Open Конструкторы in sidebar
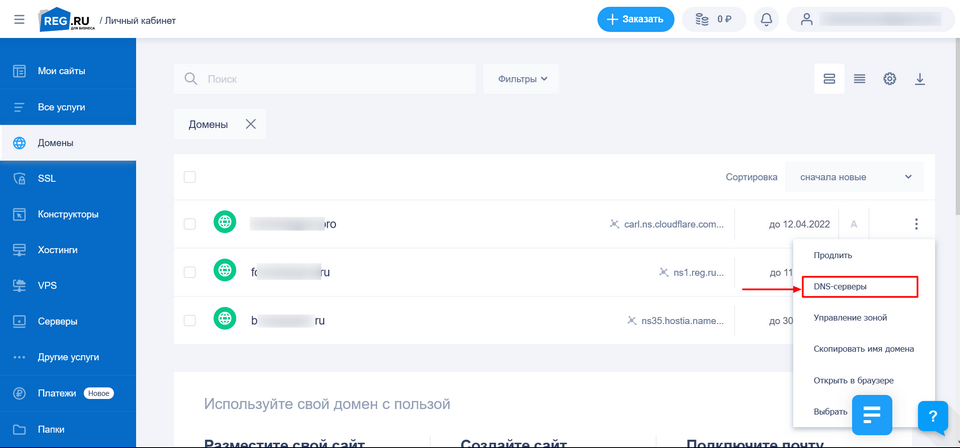The image size is (960, 448). (68, 214)
